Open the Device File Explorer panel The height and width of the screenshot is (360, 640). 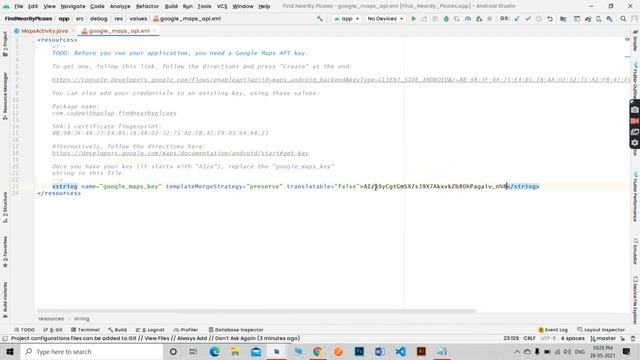636,300
